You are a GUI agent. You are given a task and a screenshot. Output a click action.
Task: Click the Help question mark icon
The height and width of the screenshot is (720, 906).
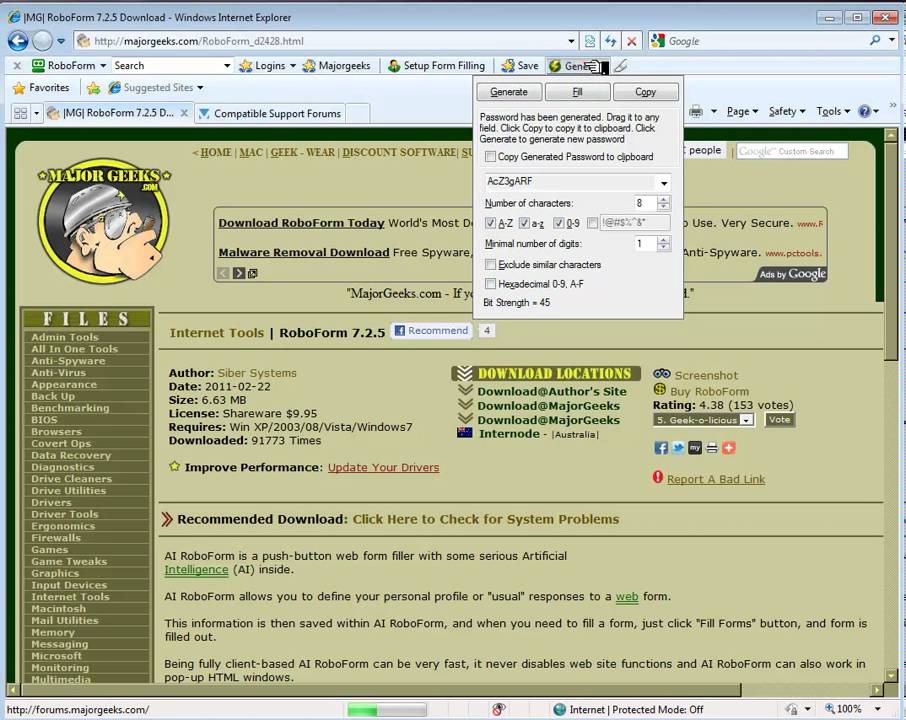pyautogui.click(x=864, y=111)
